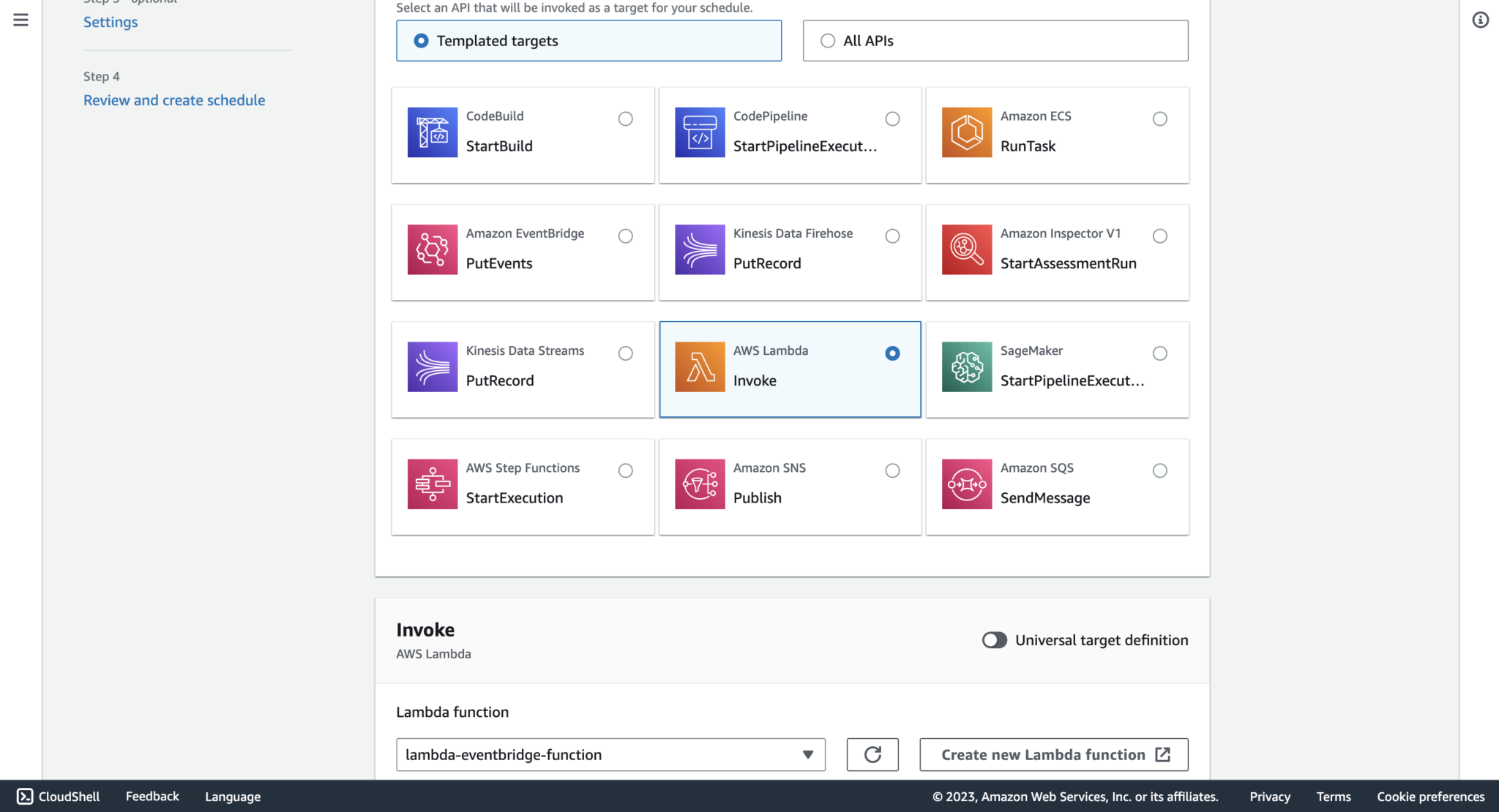Select Amazon SQS SendMessage as target
Image resolution: width=1499 pixels, height=812 pixels.
1159,470
